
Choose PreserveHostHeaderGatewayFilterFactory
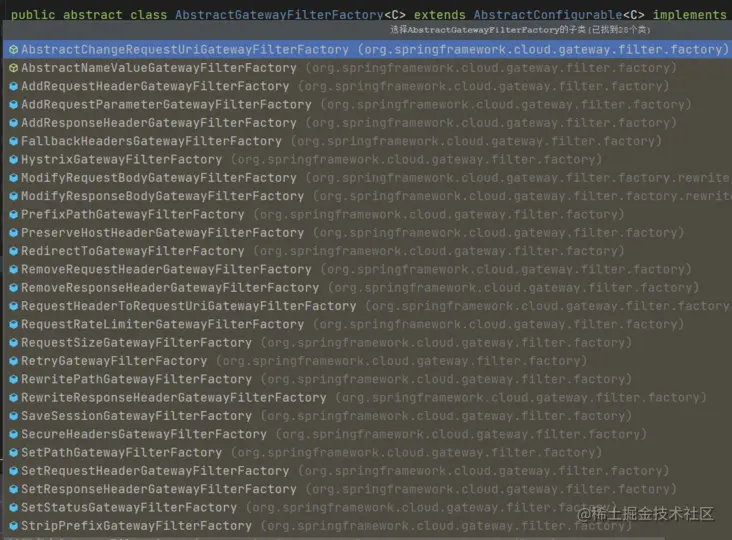(x=367, y=232)
